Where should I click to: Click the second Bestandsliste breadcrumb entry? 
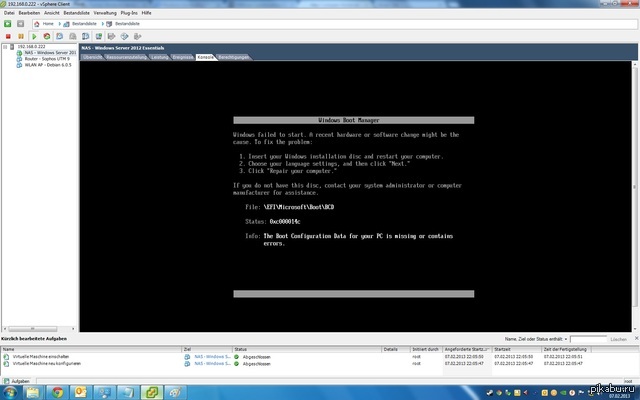127,24
